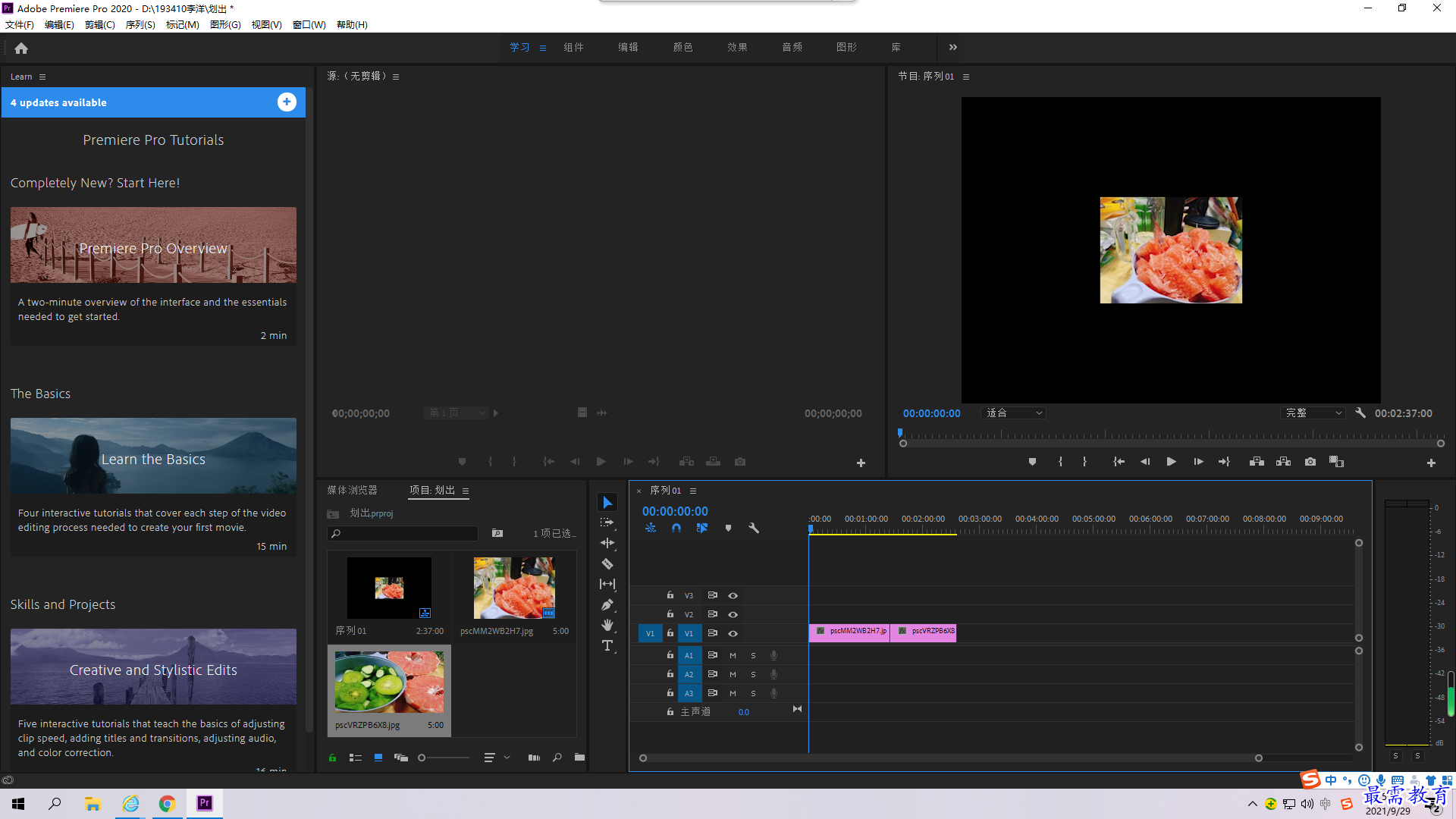
Task: Select the pscMM2WB2H7.jpg clip in timeline
Action: click(849, 632)
